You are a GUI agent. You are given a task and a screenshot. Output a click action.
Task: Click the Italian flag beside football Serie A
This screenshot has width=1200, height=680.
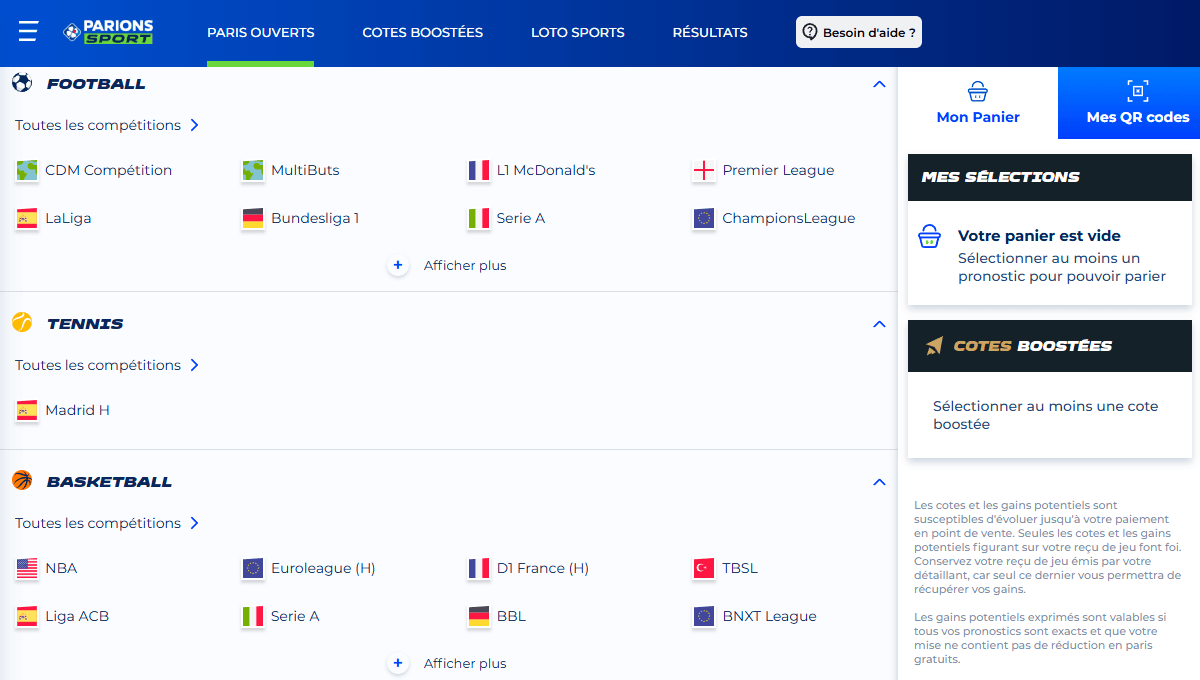pos(479,218)
